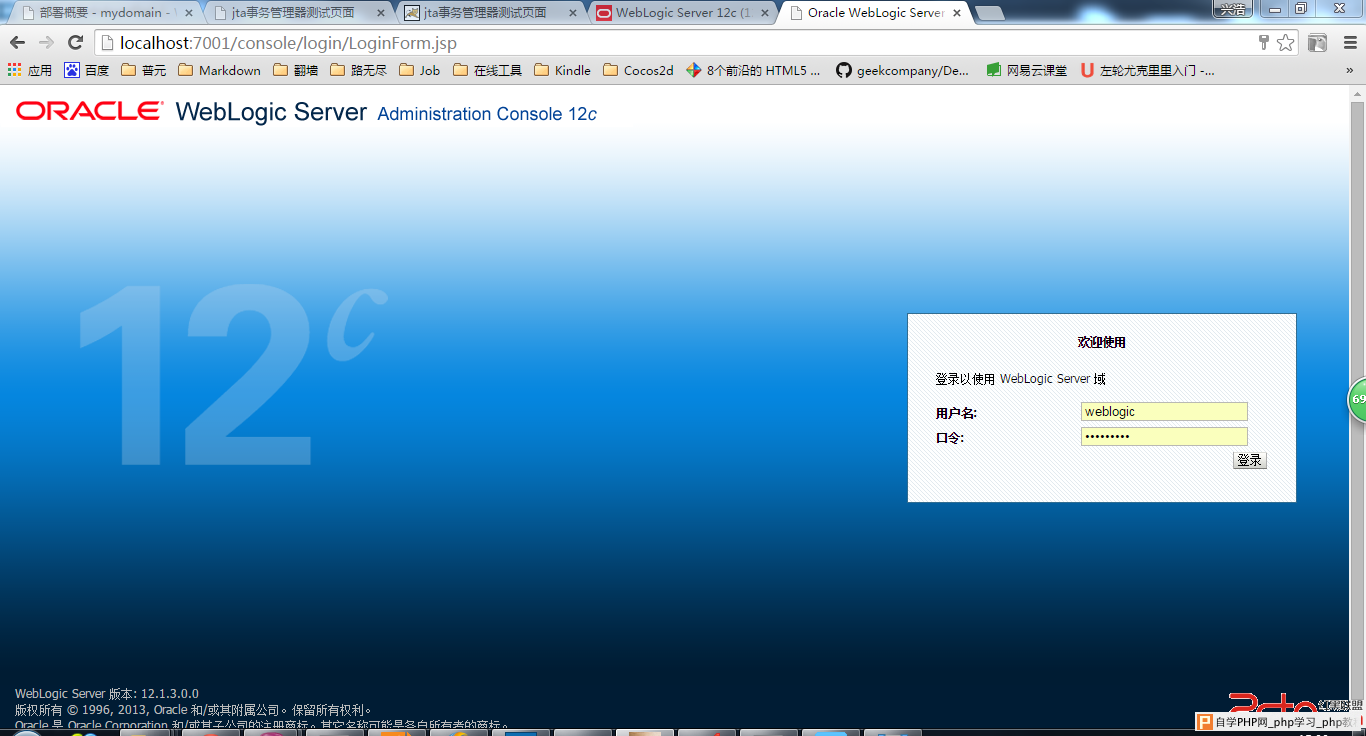Open the geekcompany GitHub bookmark
This screenshot has width=1366, height=736.
(903, 70)
